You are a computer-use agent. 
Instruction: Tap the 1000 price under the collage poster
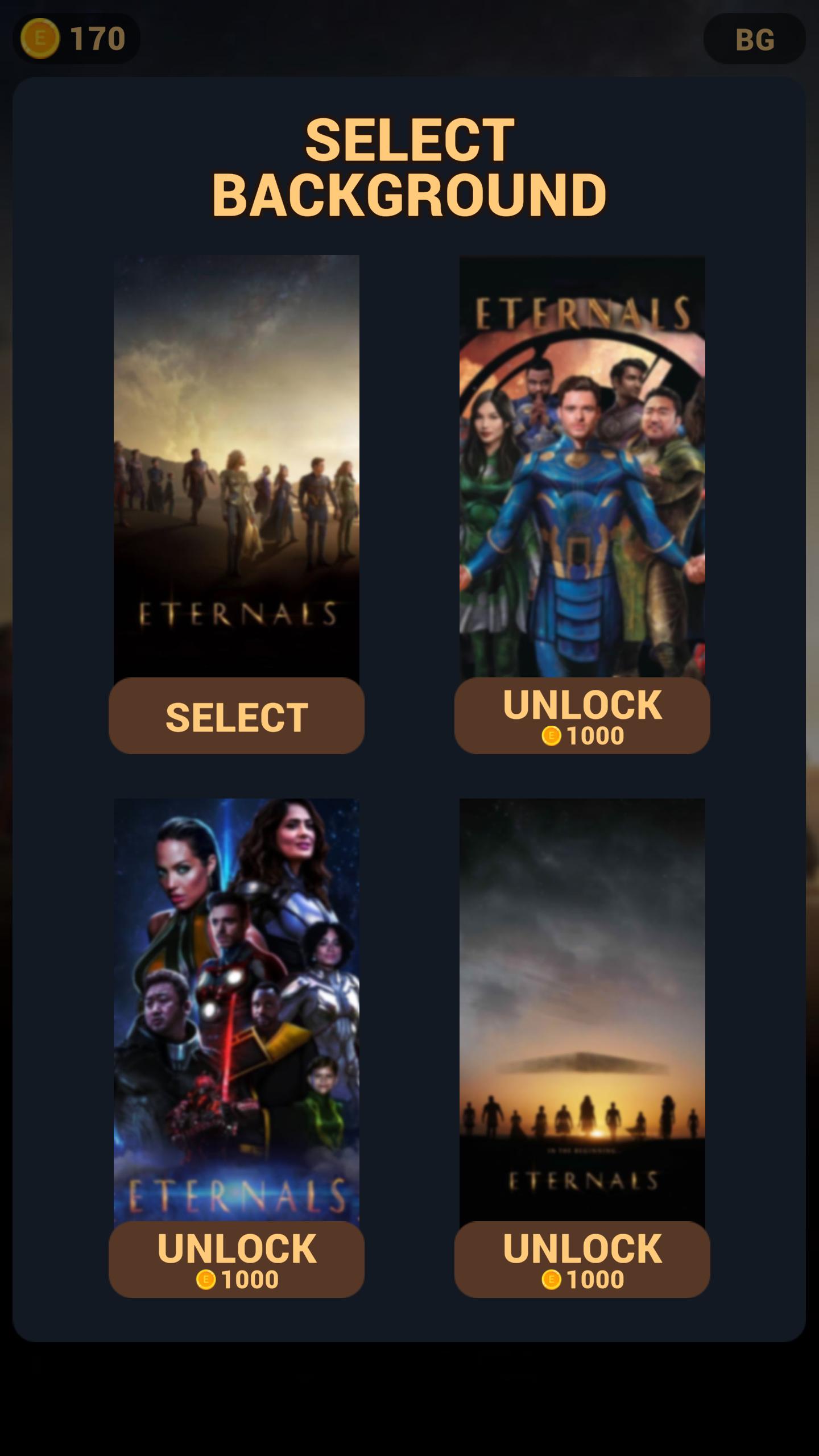(250, 1280)
